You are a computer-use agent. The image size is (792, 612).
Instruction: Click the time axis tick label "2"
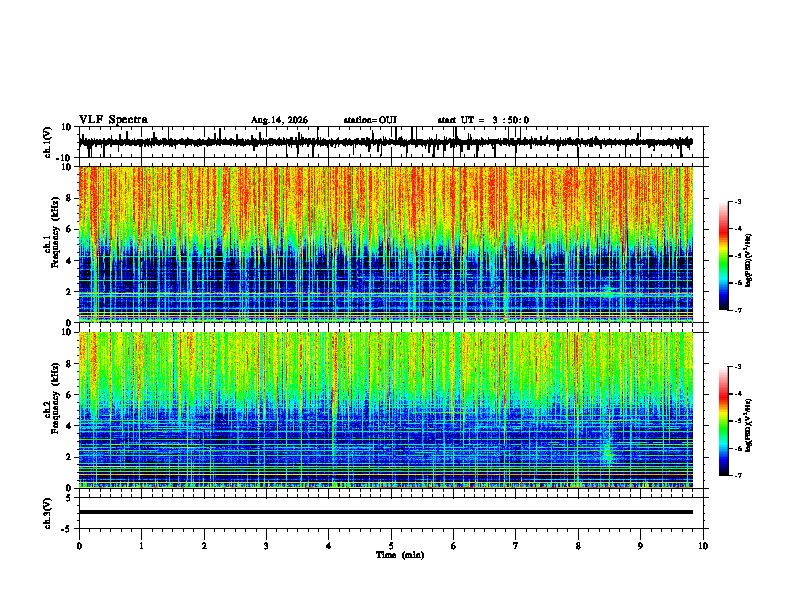[x=204, y=546]
